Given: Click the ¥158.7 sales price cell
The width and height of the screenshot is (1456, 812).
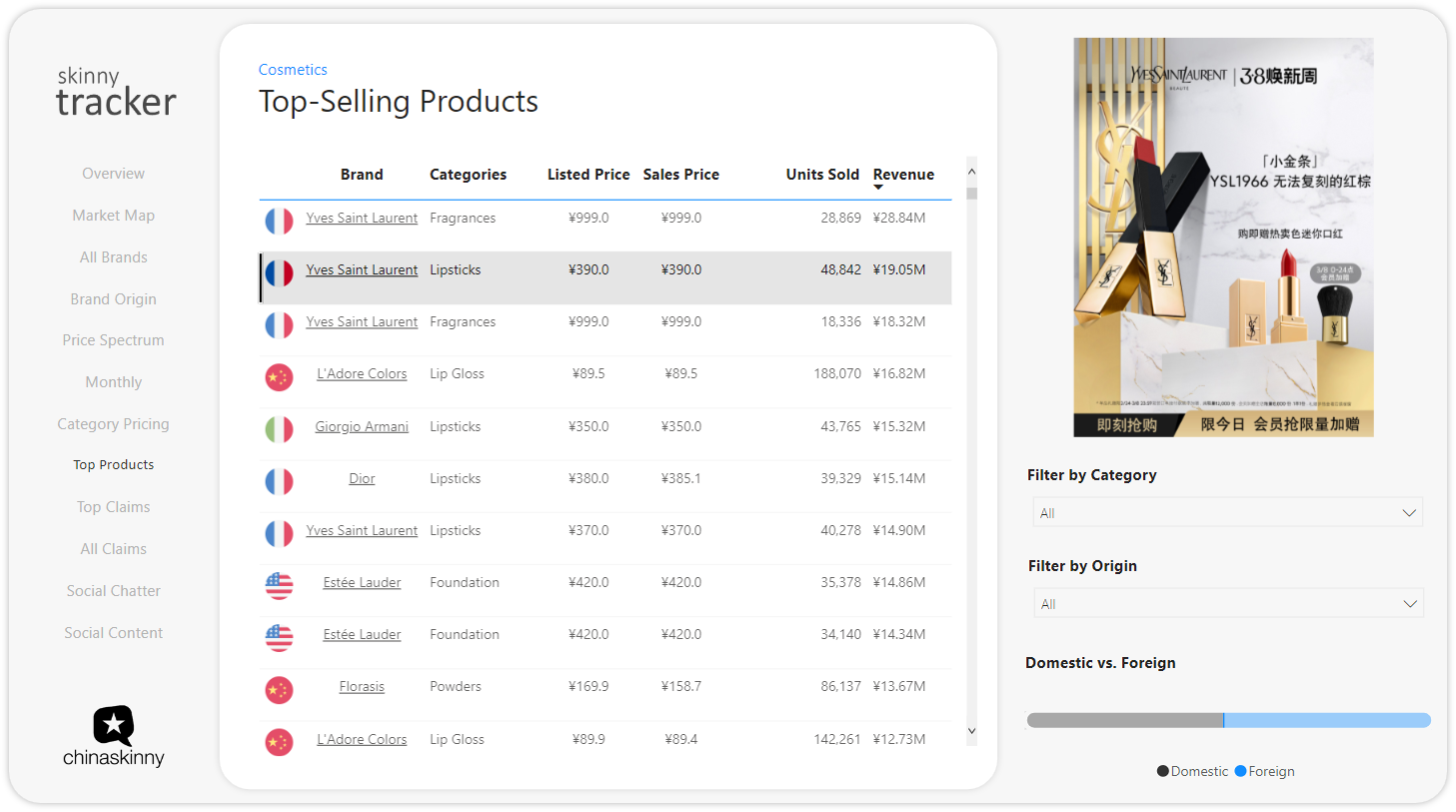Looking at the screenshot, I should click(x=681, y=687).
